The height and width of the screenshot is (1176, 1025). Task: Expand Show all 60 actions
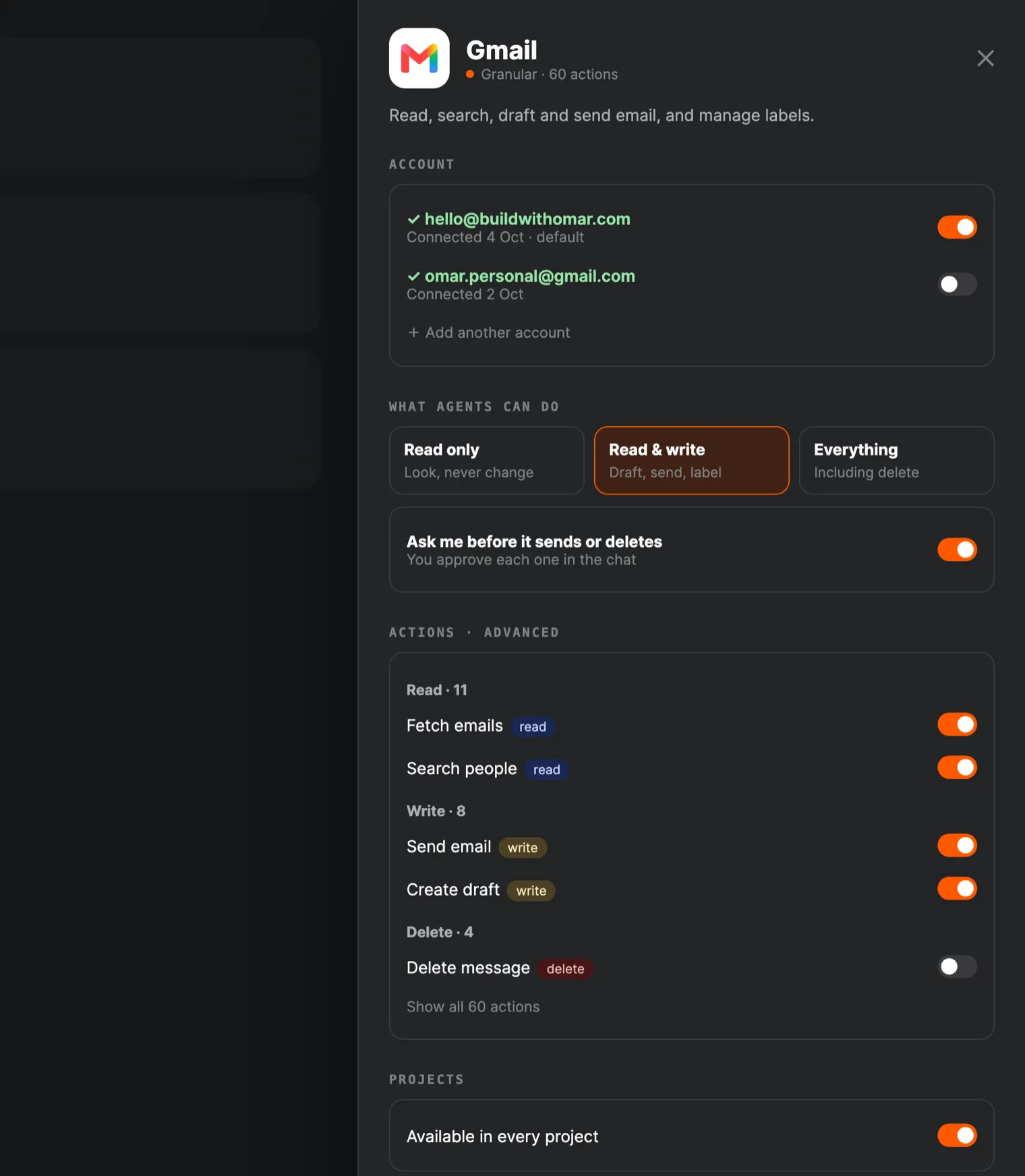tap(473, 1007)
